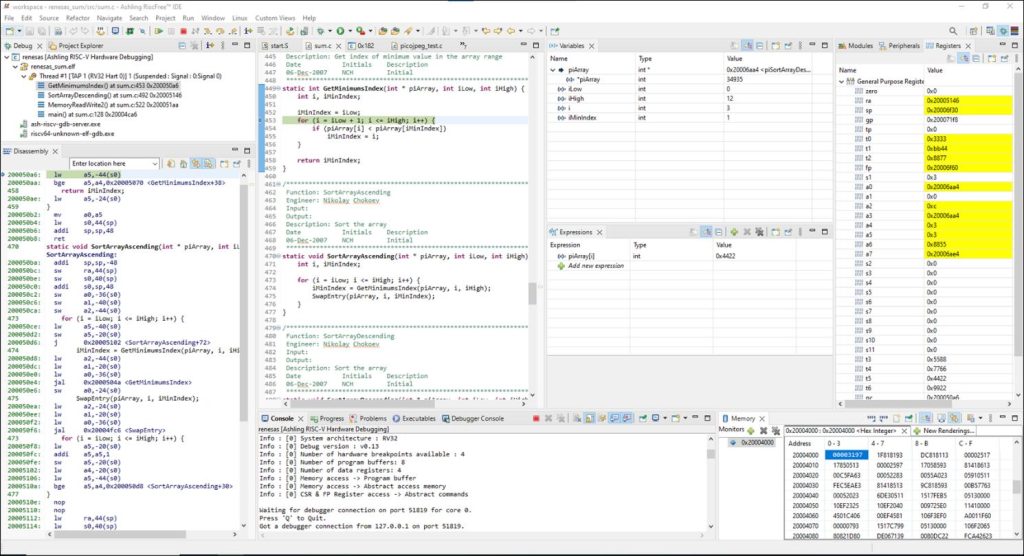Click the Resume (green play) debug icon

[x=159, y=31]
